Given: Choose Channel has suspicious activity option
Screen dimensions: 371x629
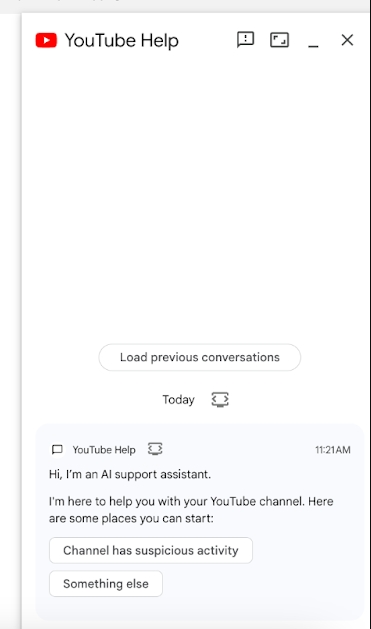Looking at the screenshot, I should coord(151,550).
